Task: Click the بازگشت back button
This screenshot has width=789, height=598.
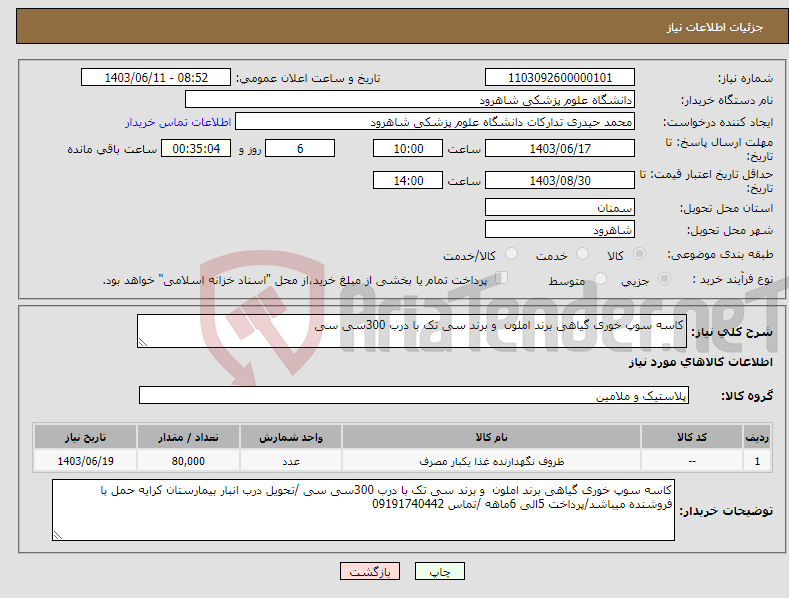Action: click(370, 571)
